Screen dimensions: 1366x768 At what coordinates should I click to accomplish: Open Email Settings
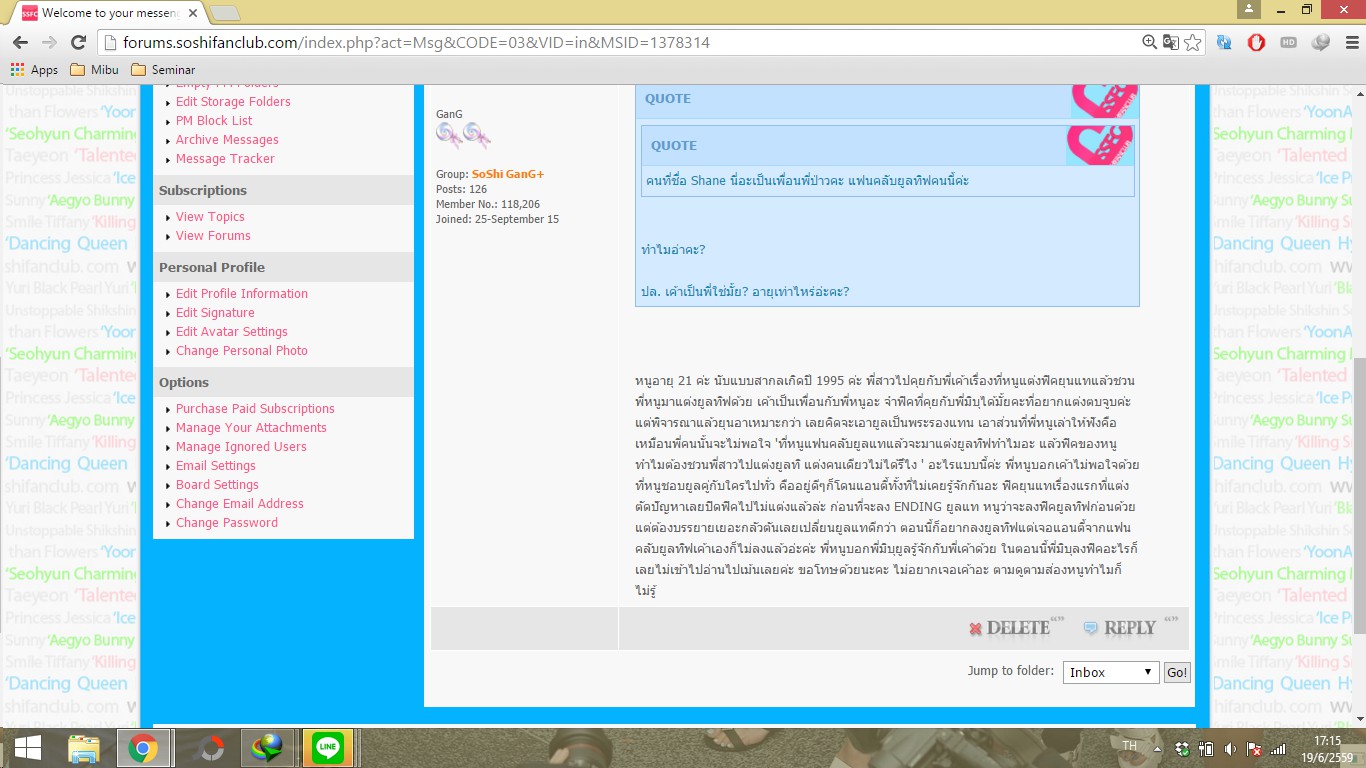click(x=216, y=466)
